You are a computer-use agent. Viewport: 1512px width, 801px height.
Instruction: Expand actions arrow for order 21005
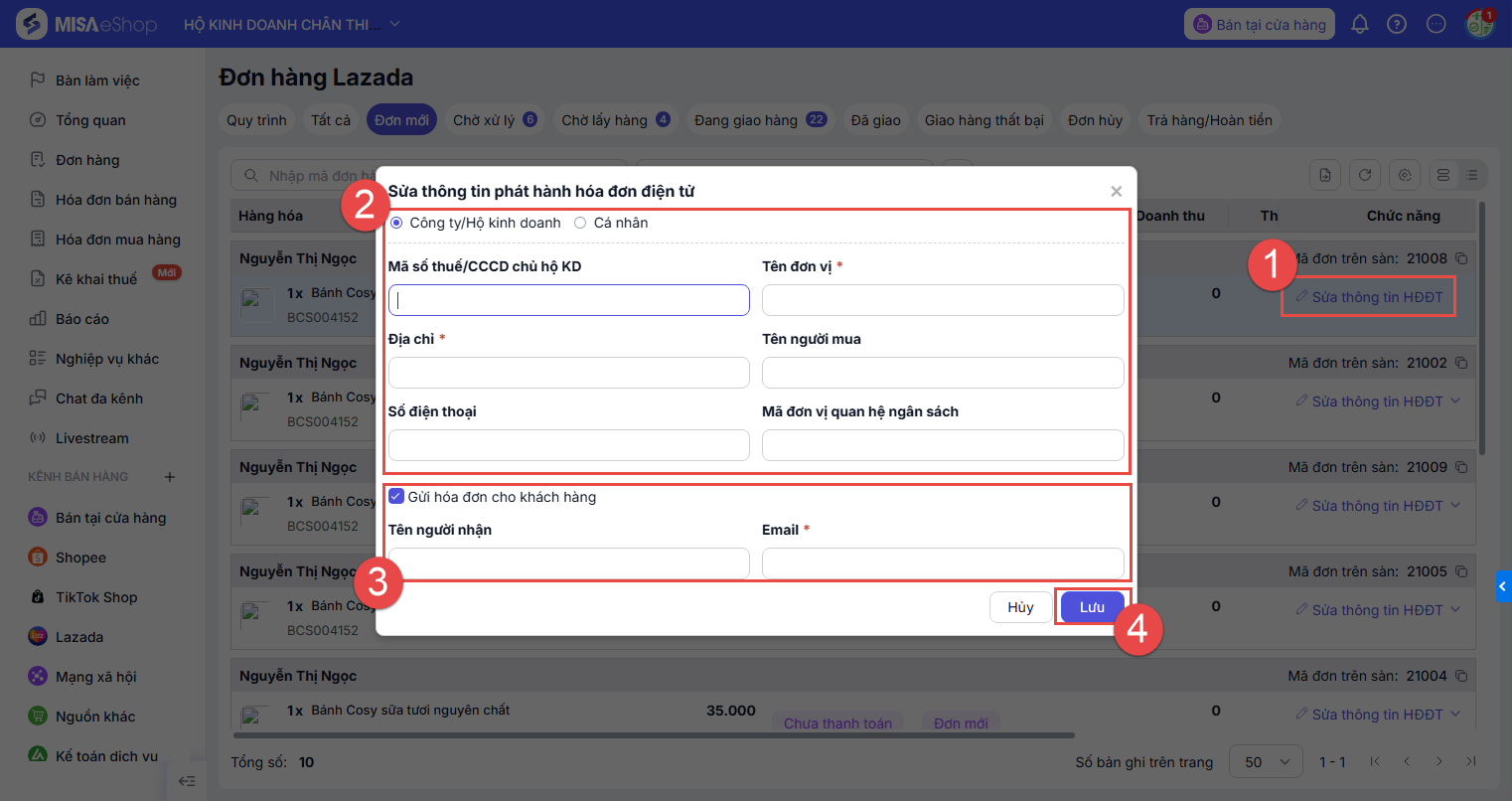point(1455,609)
